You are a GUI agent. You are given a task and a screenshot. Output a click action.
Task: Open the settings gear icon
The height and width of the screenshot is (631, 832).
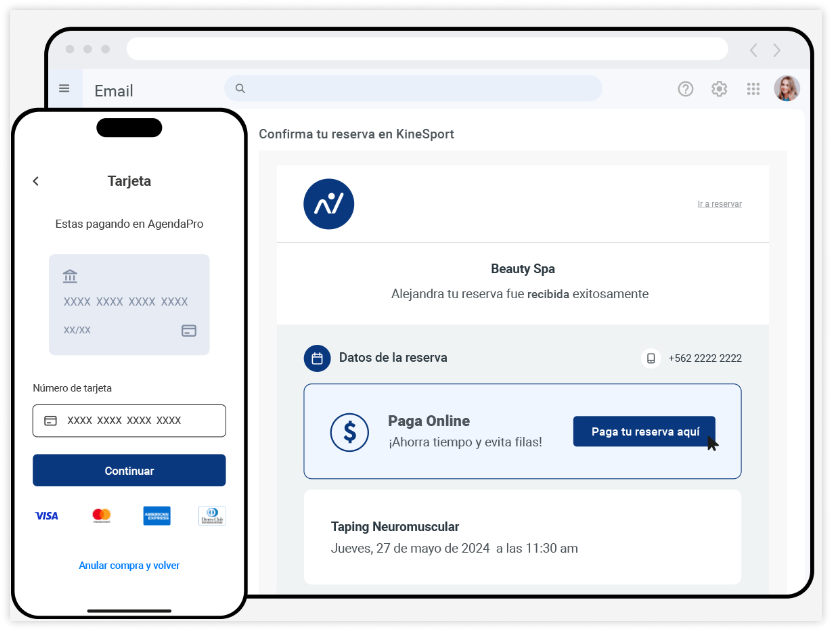click(x=719, y=89)
